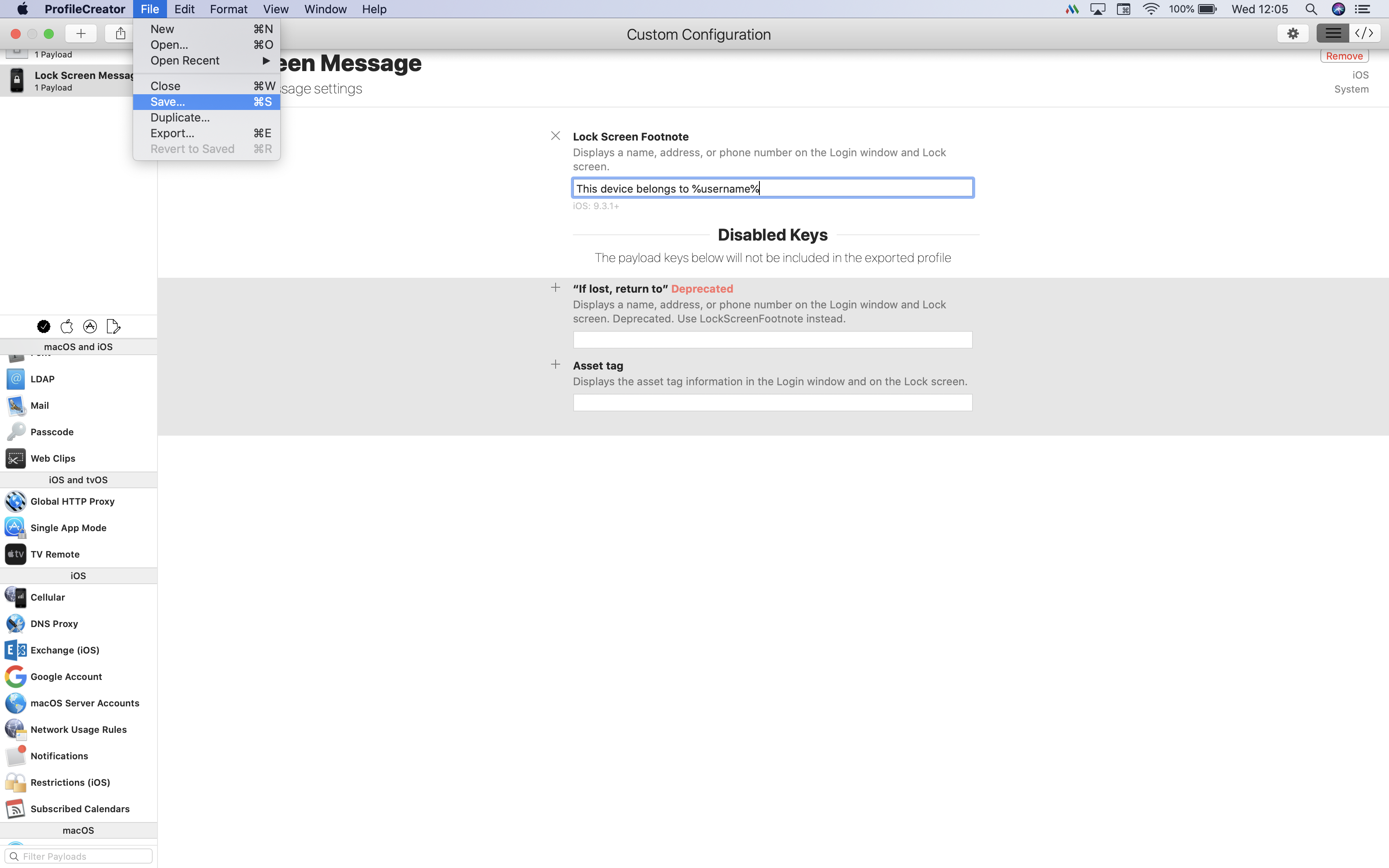Open Spotlight search in menu bar

[1311, 9]
